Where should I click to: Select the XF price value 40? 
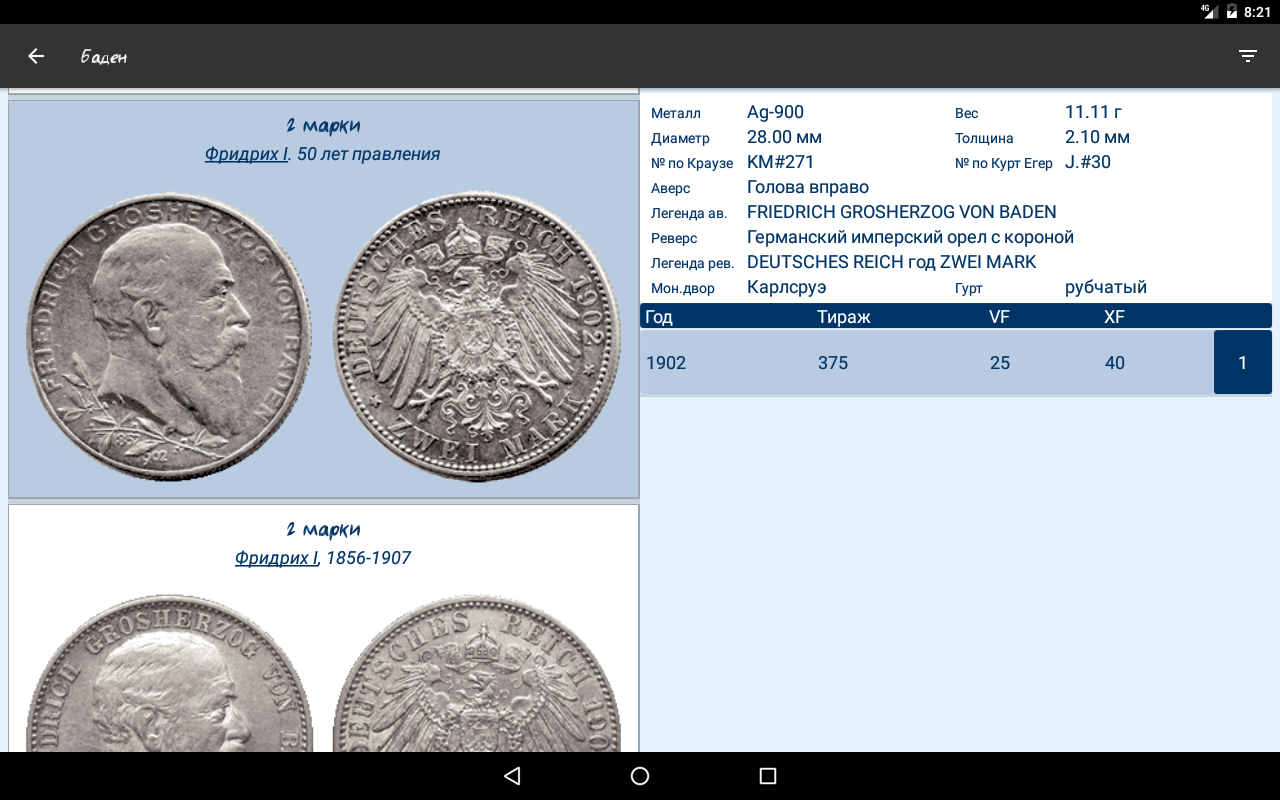(1115, 363)
